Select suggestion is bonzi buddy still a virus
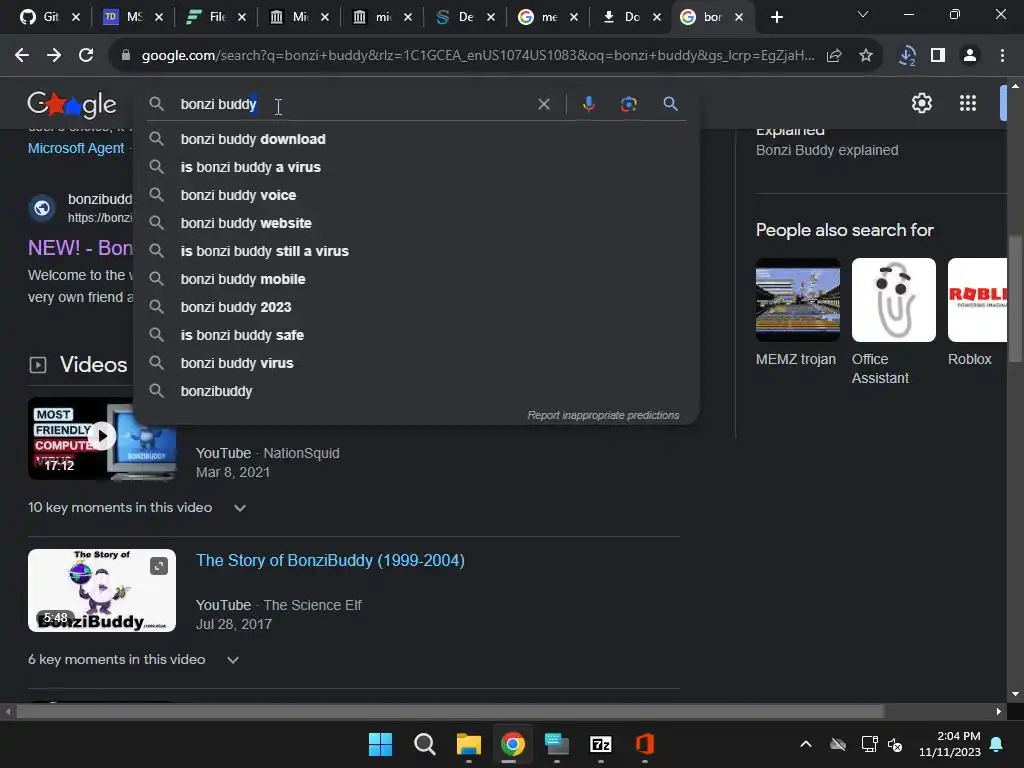This screenshot has height=768, width=1024. 416,251
